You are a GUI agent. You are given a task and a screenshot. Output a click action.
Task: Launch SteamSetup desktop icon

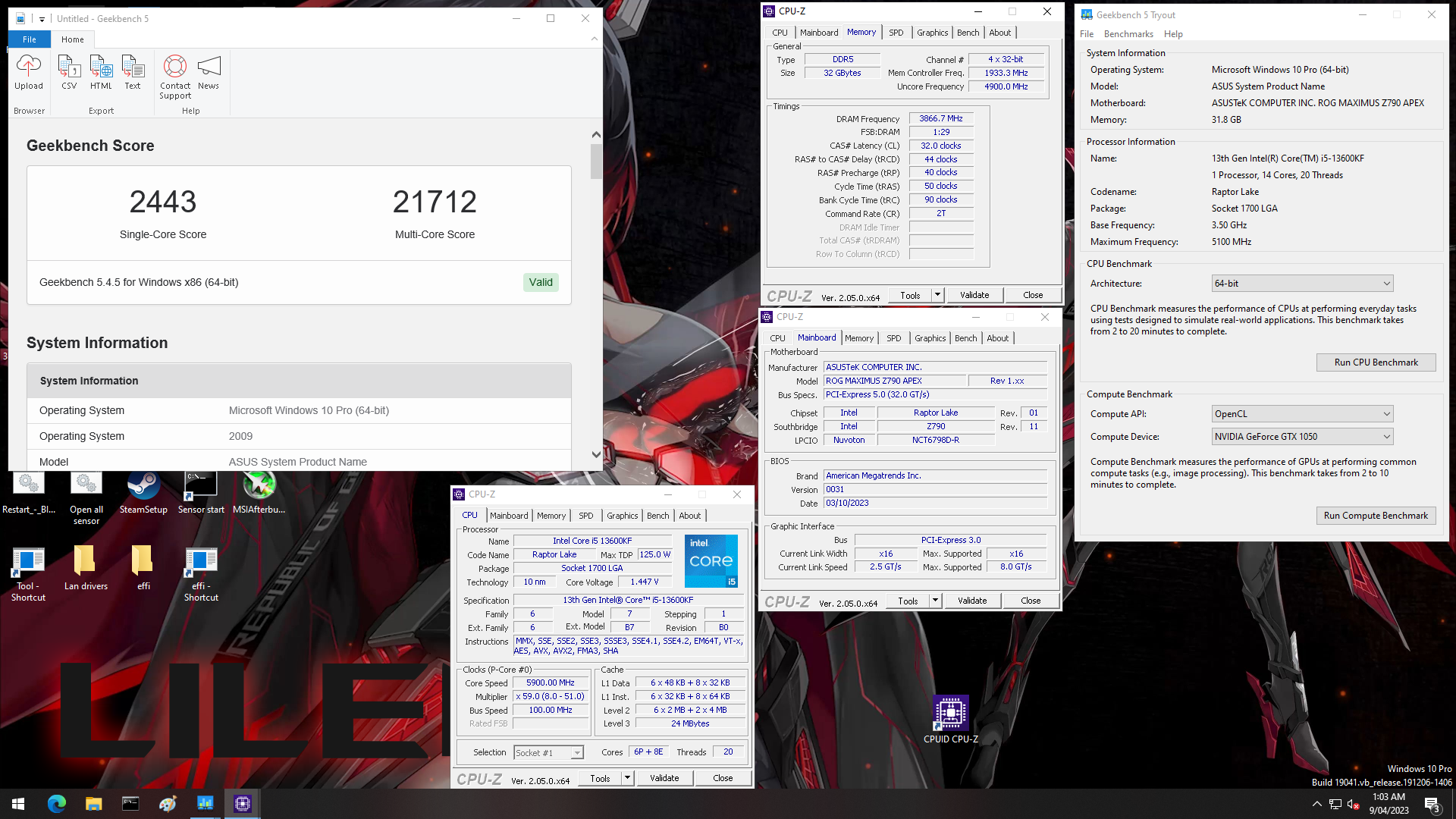[143, 493]
